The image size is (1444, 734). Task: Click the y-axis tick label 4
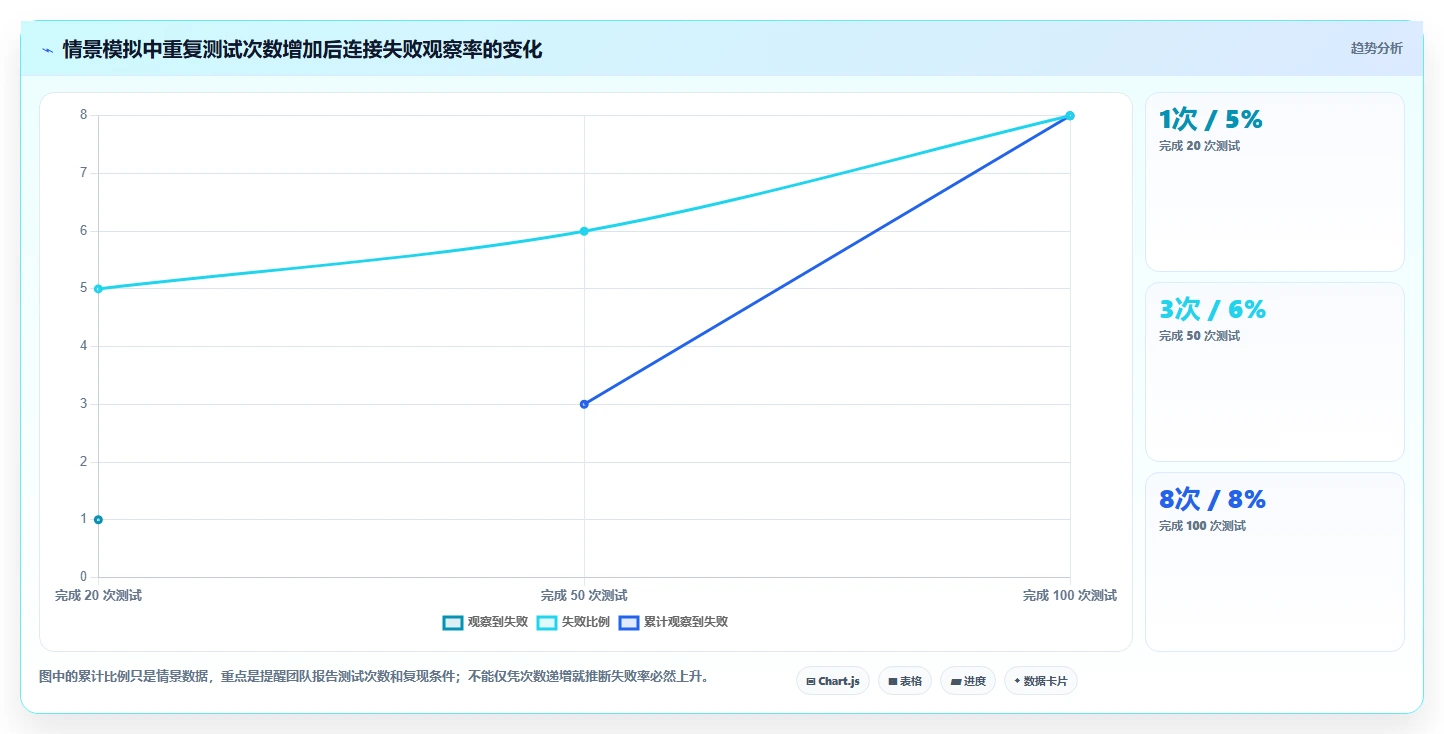84,346
